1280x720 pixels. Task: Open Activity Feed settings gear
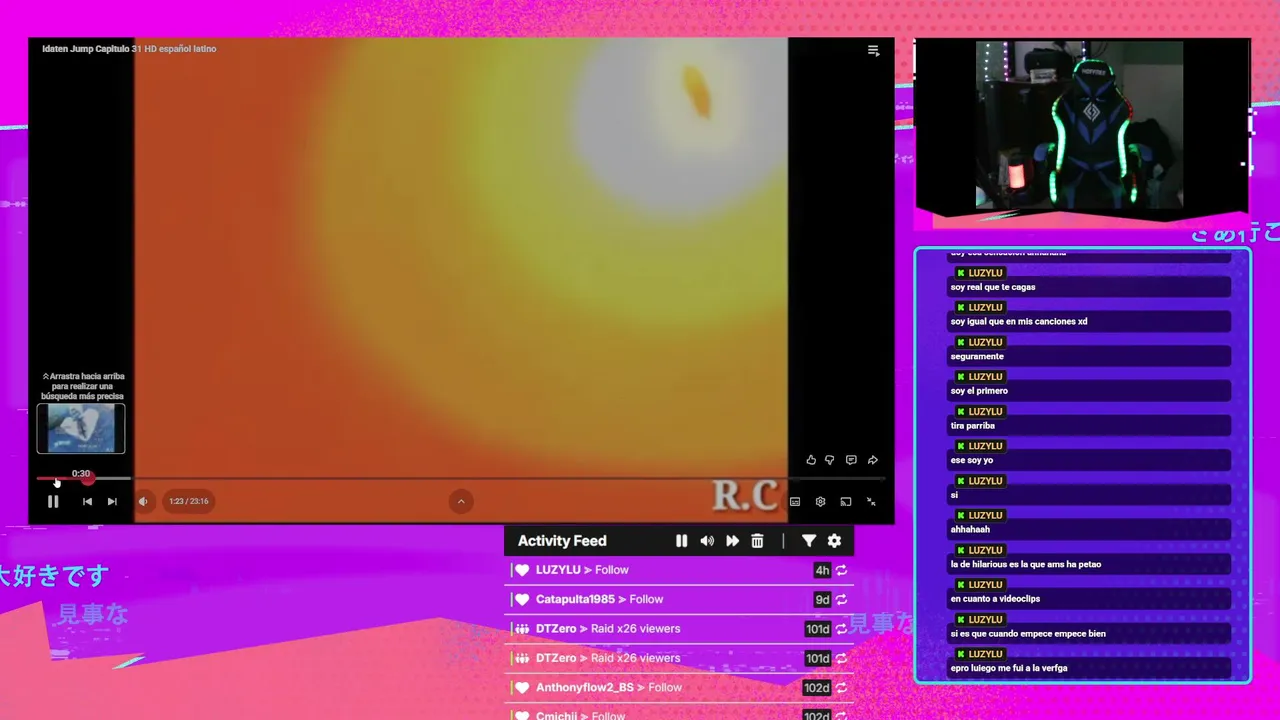coord(834,541)
